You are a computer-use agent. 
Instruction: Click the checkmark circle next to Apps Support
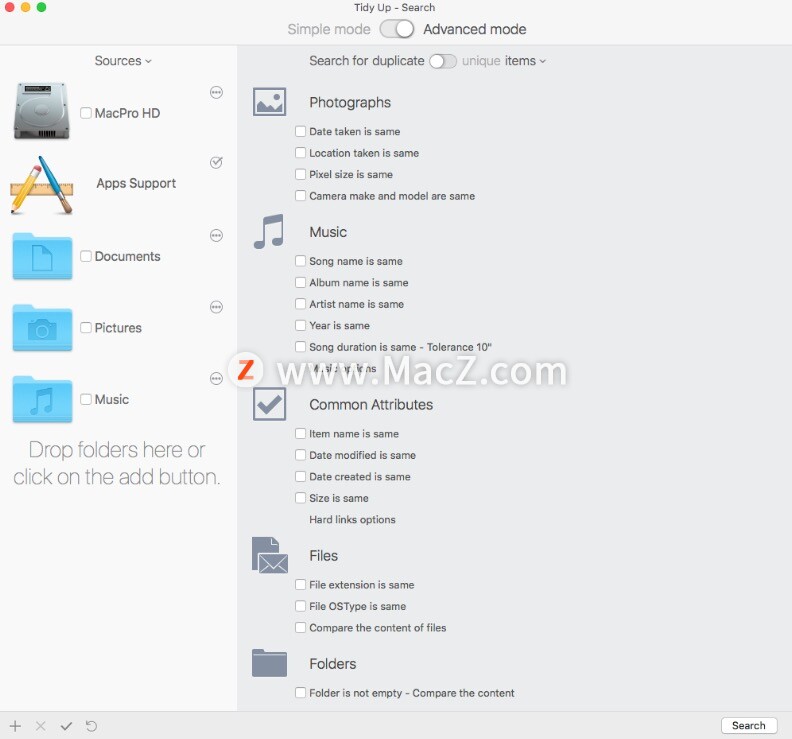(216, 162)
